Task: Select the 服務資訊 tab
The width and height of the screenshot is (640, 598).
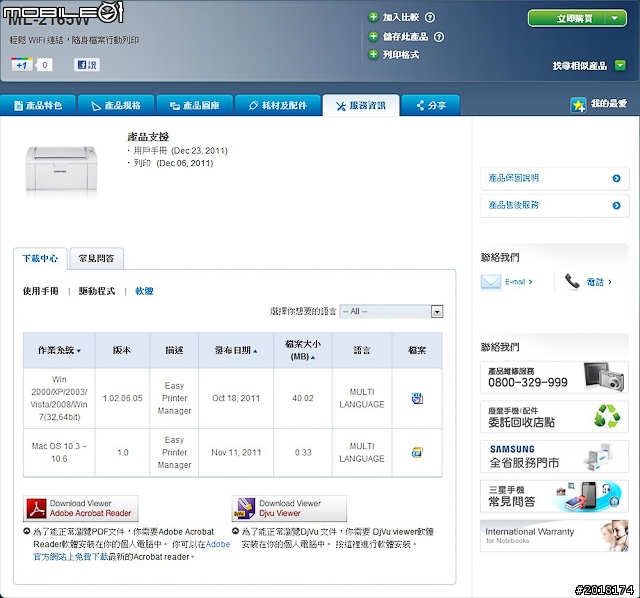Action: 361,105
